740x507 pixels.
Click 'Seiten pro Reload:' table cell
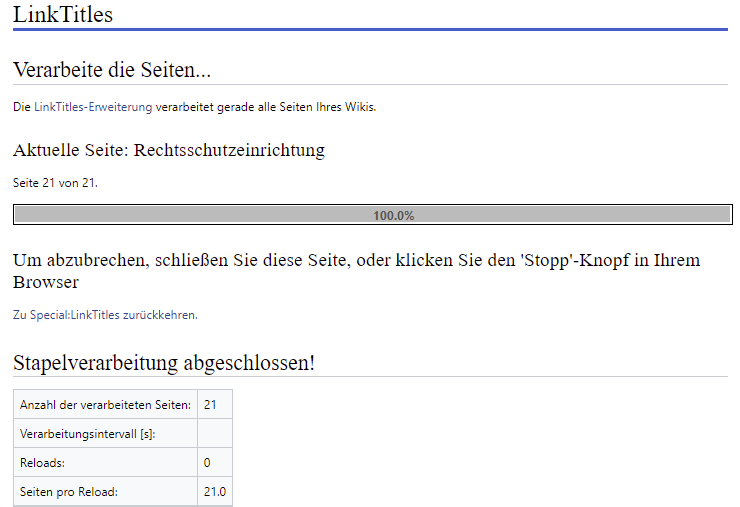pos(105,491)
